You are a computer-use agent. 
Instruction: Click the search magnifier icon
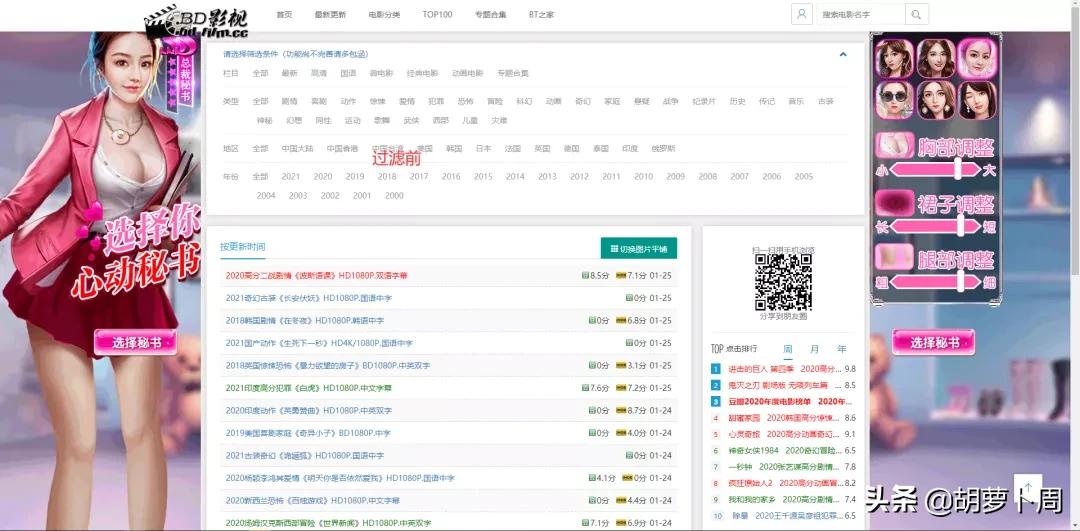(x=916, y=14)
